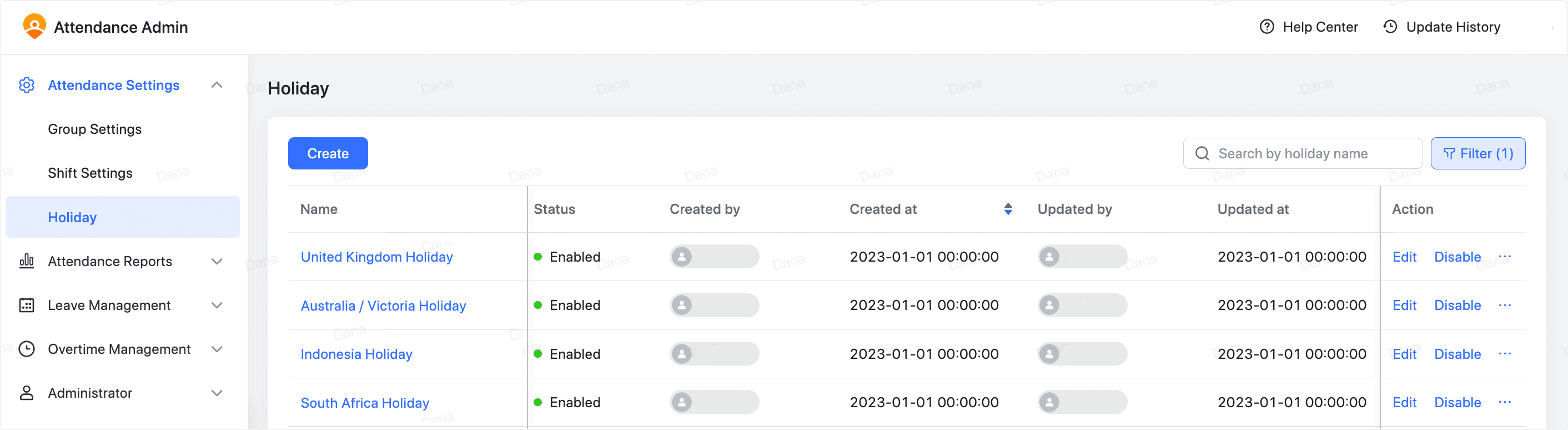This screenshot has height=430, width=1568.
Task: Open Help Center question mark icon
Action: (x=1266, y=27)
